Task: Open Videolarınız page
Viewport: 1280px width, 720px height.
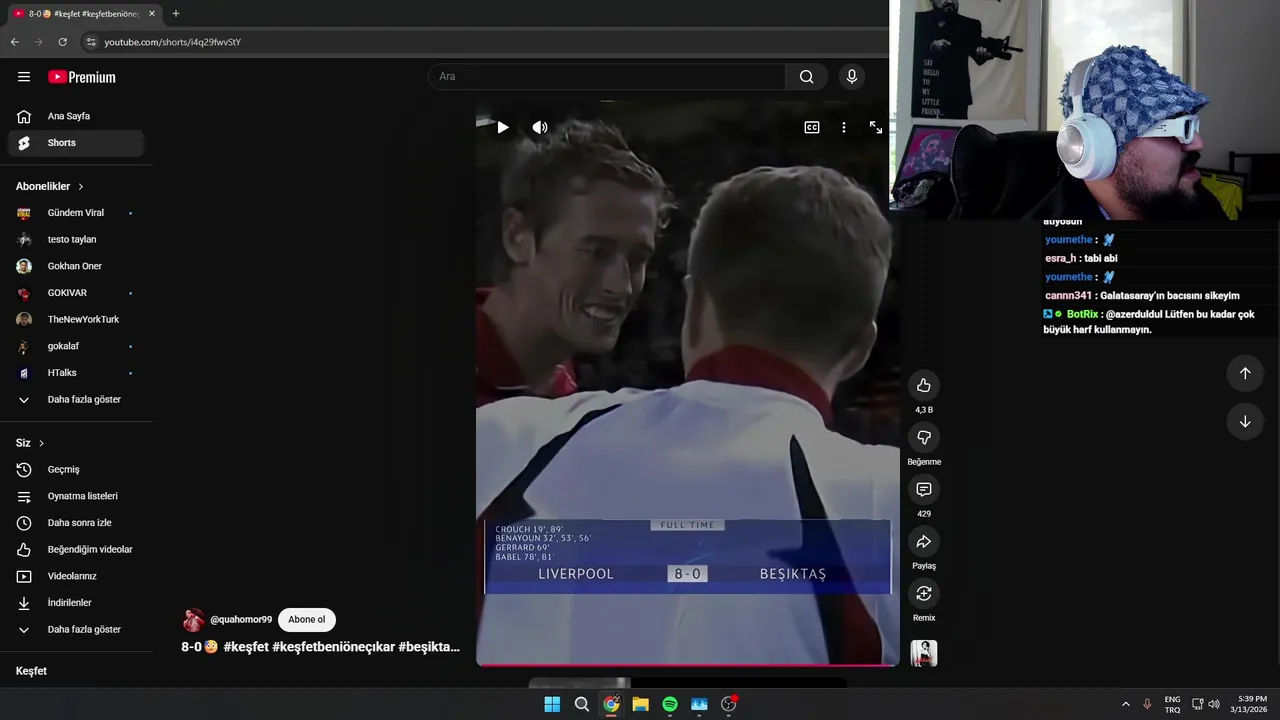Action: pyautogui.click(x=76, y=576)
